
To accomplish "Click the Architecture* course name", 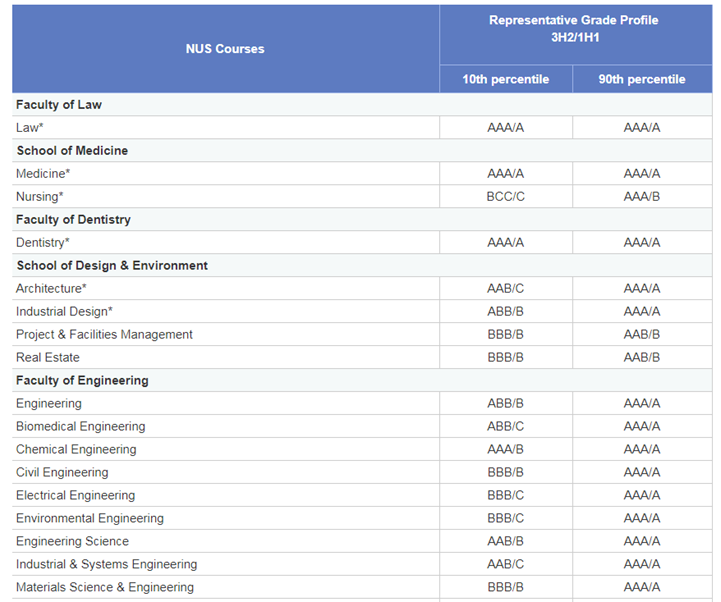I will point(51,288).
